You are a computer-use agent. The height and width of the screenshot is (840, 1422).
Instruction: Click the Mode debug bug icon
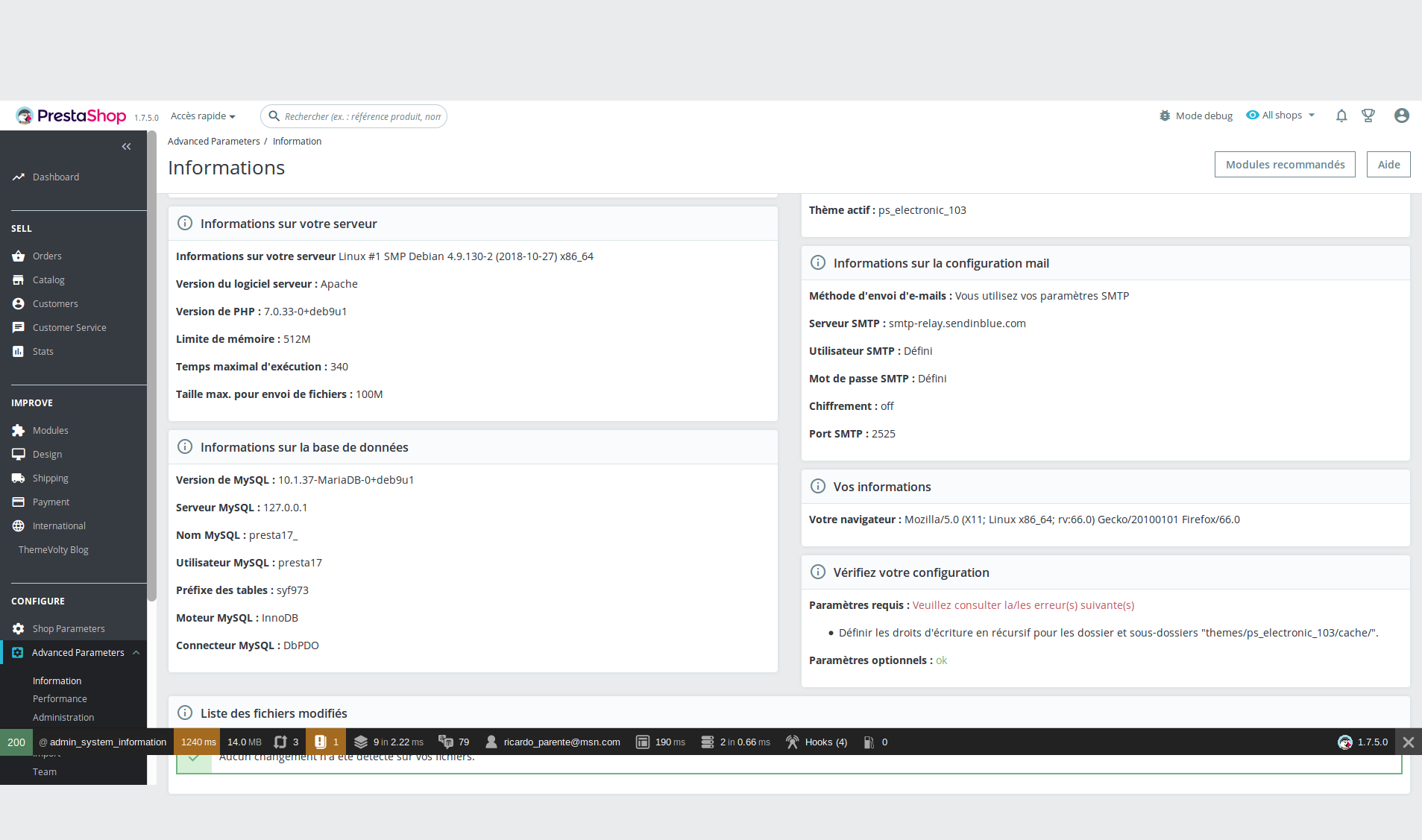(1165, 116)
